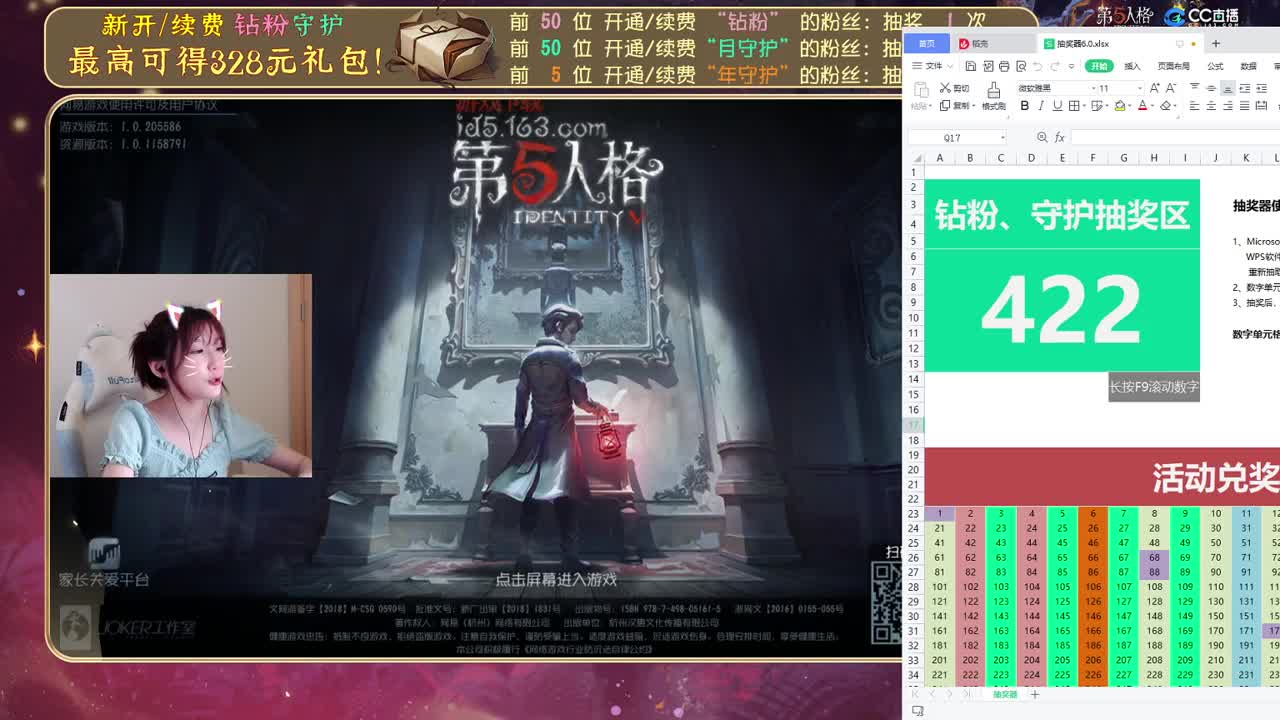The width and height of the screenshot is (1280, 720).
Task: Expand the quick access toolbar customize arrow
Action: click(1071, 66)
